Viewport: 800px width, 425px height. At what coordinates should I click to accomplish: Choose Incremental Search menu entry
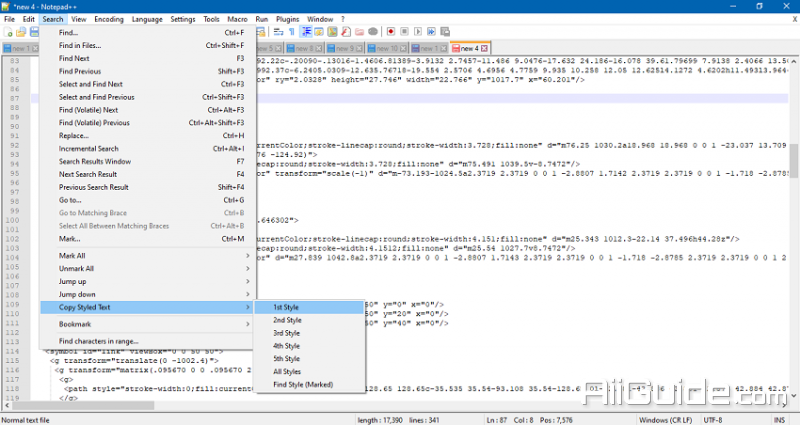[x=147, y=148]
